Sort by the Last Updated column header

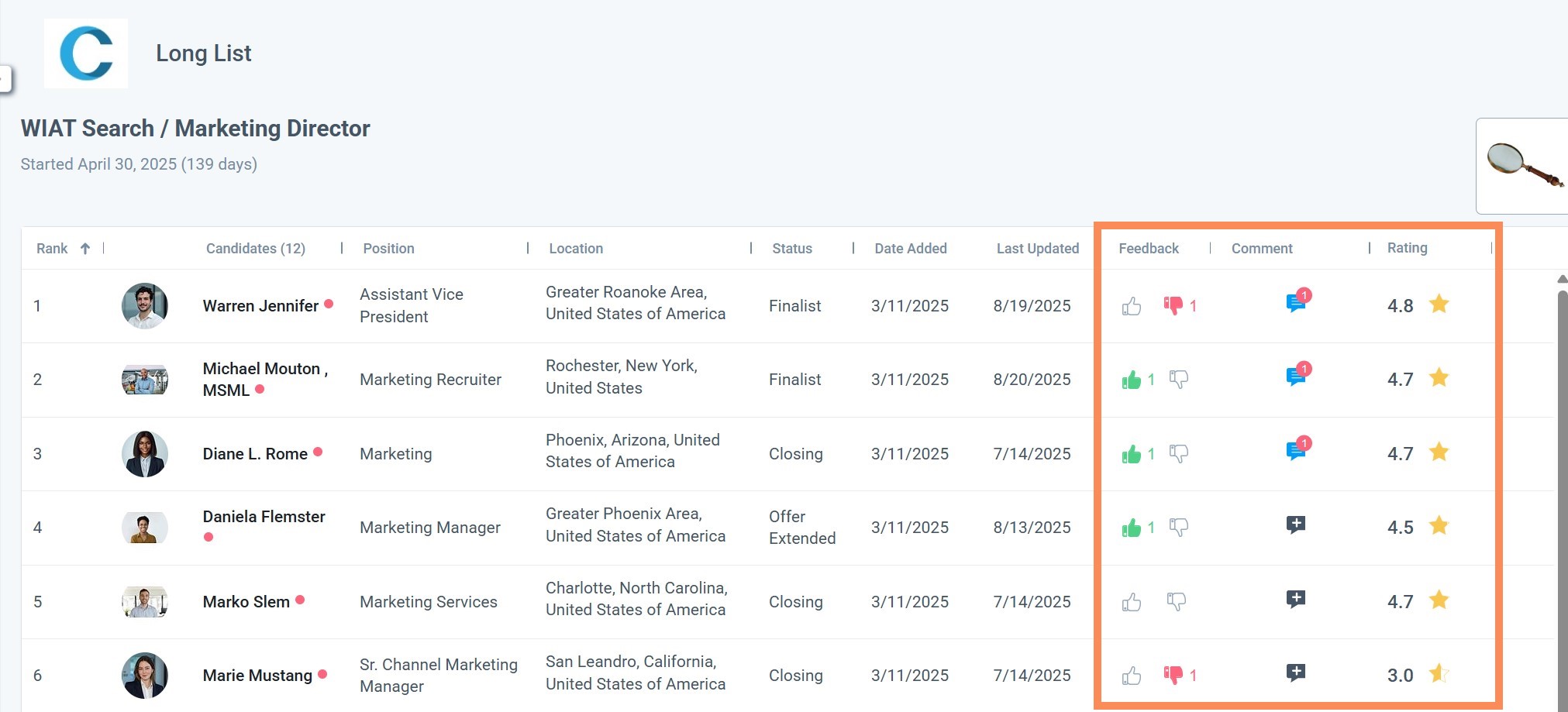pos(1038,249)
